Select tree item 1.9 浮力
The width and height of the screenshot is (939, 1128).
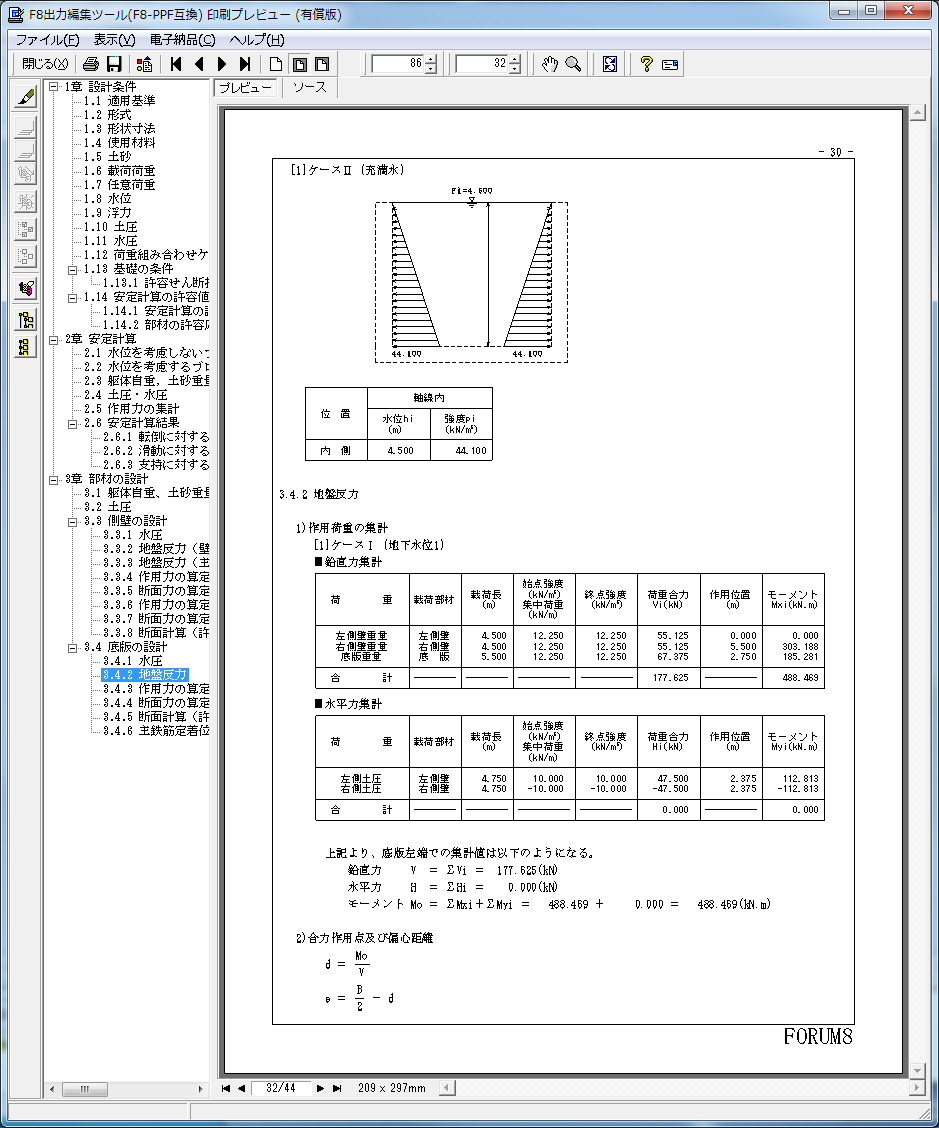pos(107,213)
